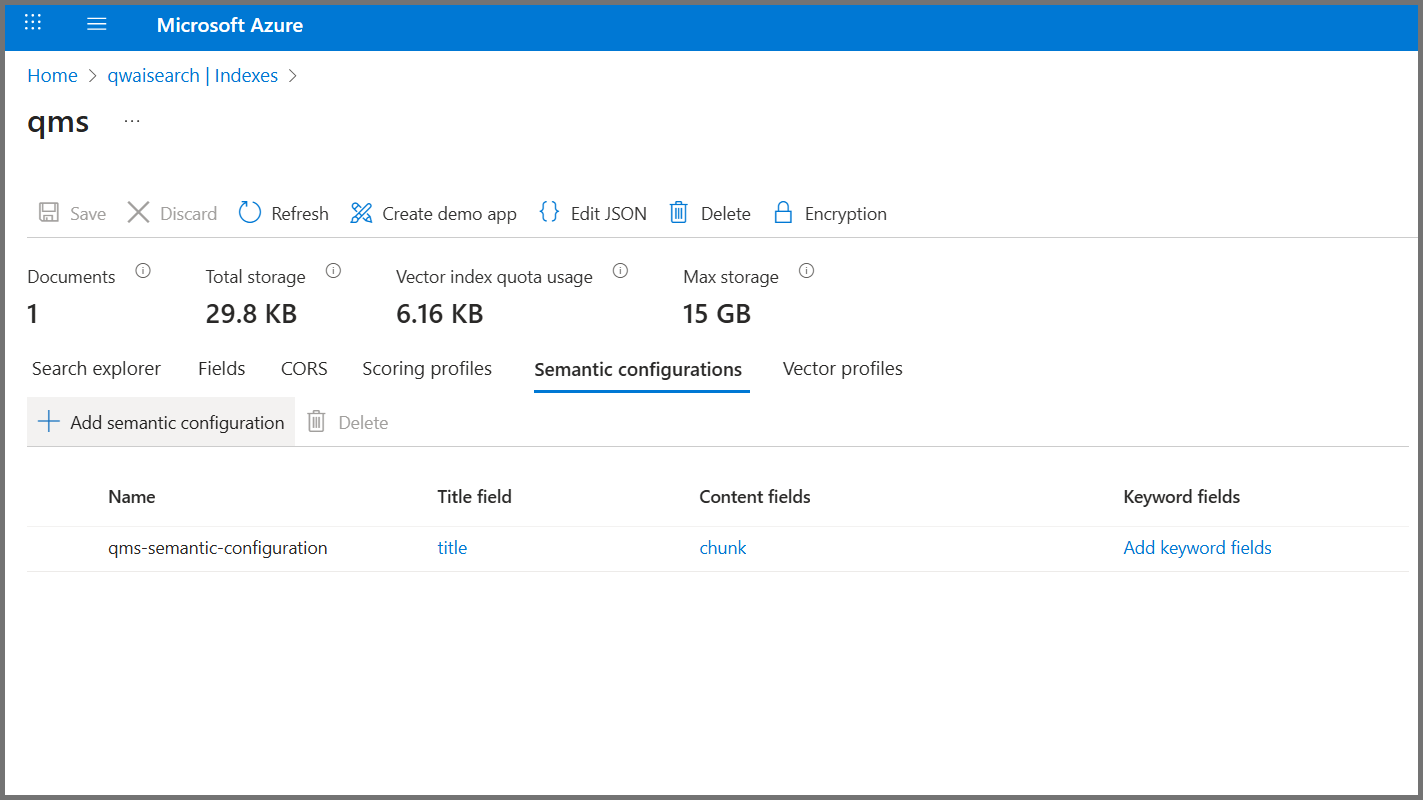
Task: Open the app launcher waffle icon
Action: click(x=33, y=24)
